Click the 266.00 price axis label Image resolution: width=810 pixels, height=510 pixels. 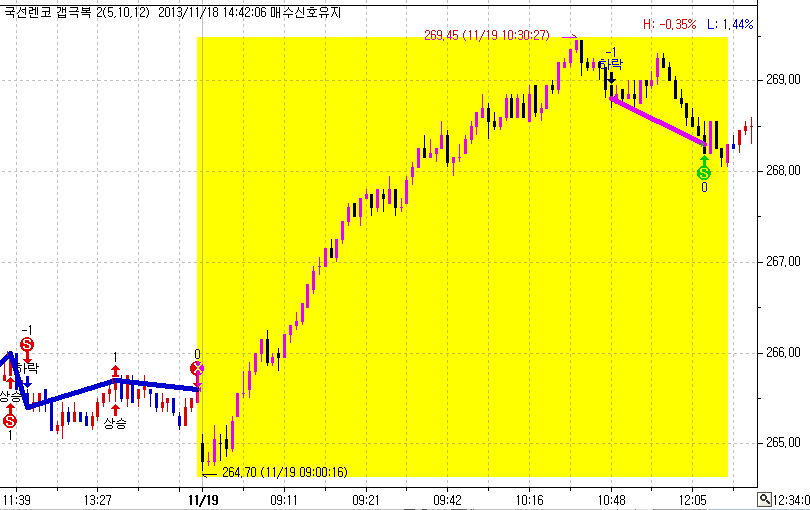[x=783, y=352]
